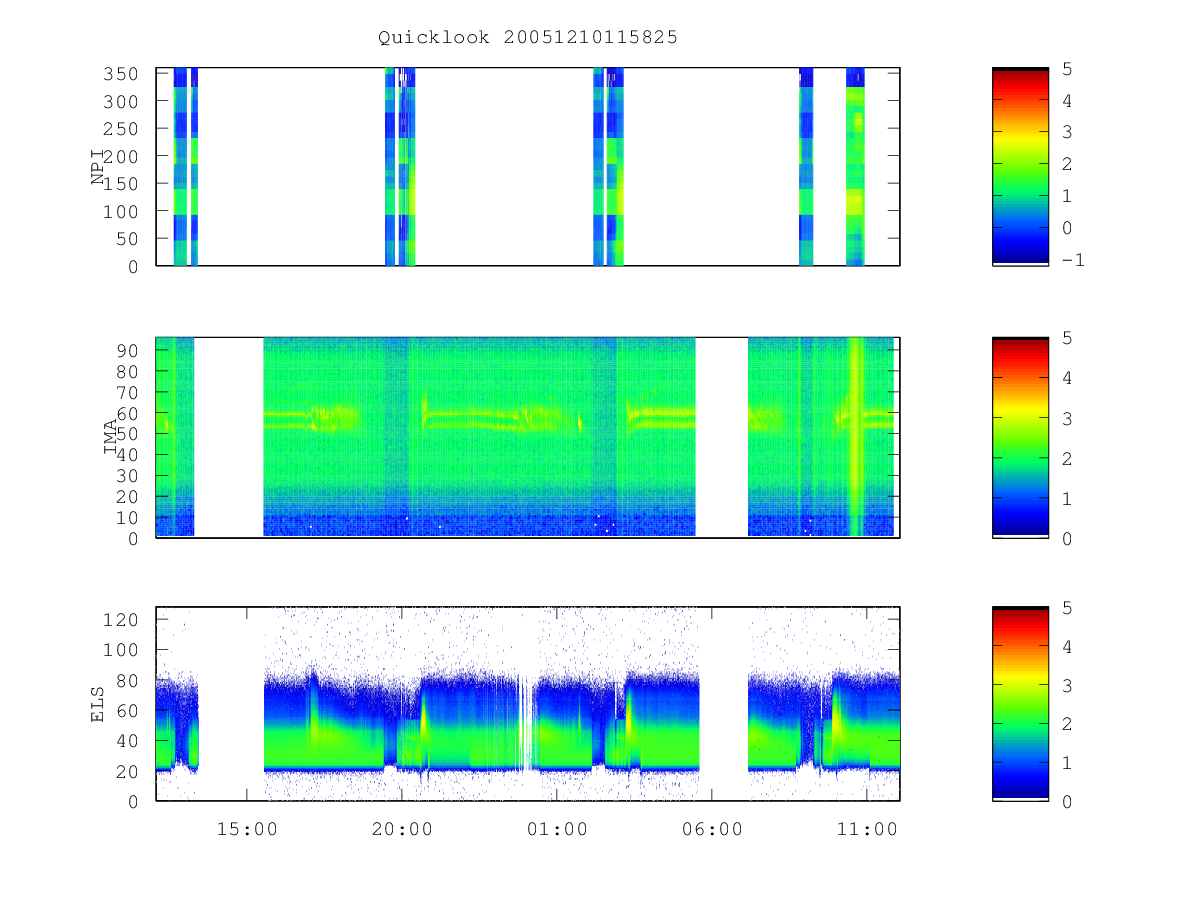Select the ELS panel color bar
Viewport: 1200px width, 900px height.
click(1020, 703)
